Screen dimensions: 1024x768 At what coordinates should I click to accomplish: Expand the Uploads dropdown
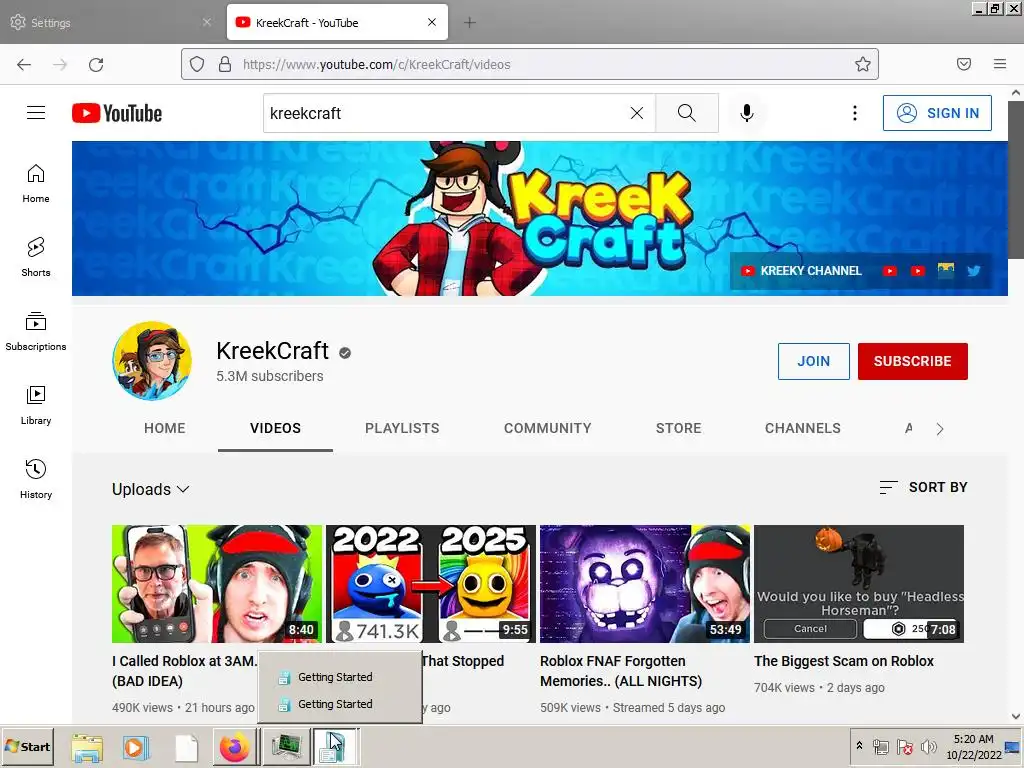pyautogui.click(x=151, y=489)
